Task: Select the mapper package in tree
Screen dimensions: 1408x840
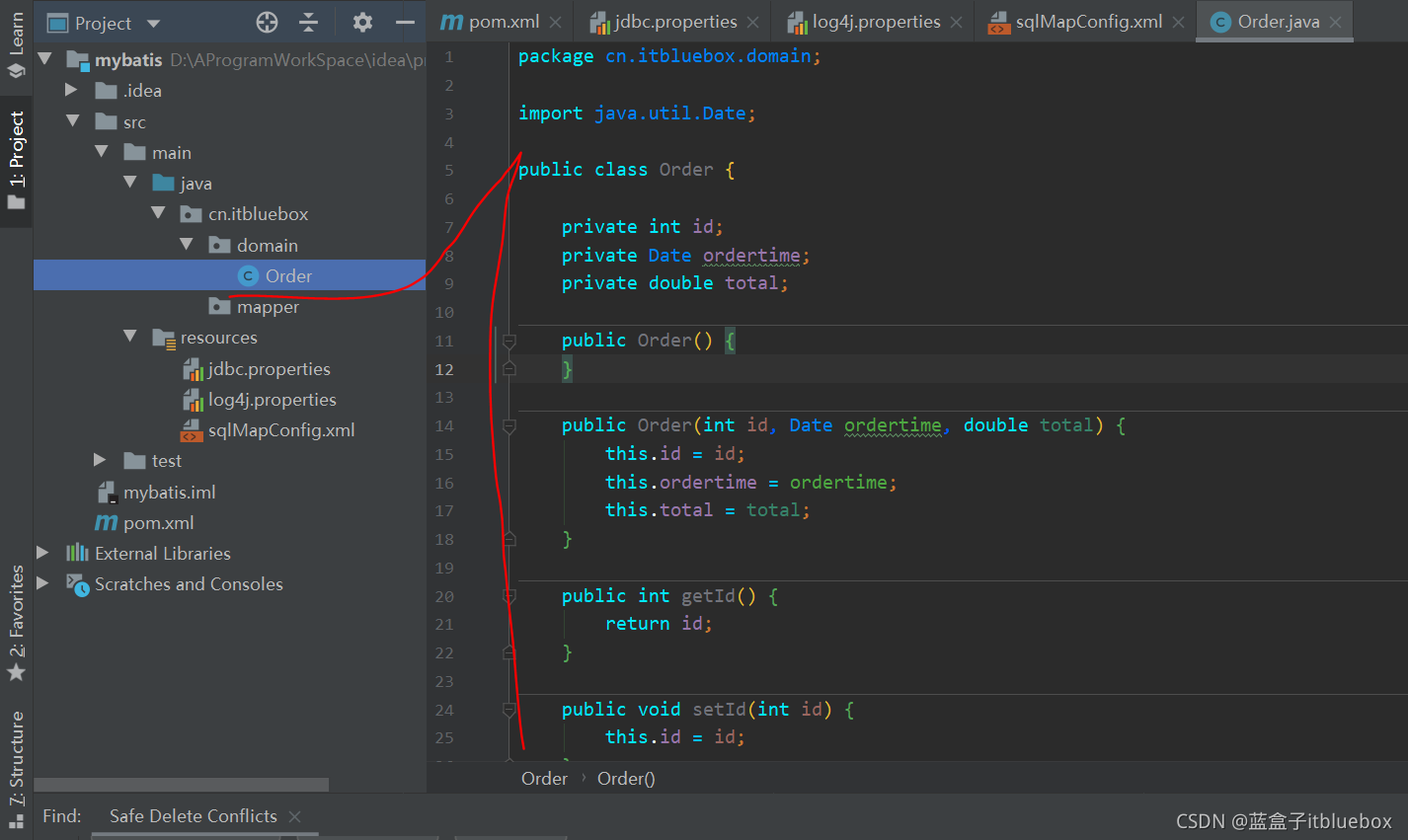Action: (268, 307)
